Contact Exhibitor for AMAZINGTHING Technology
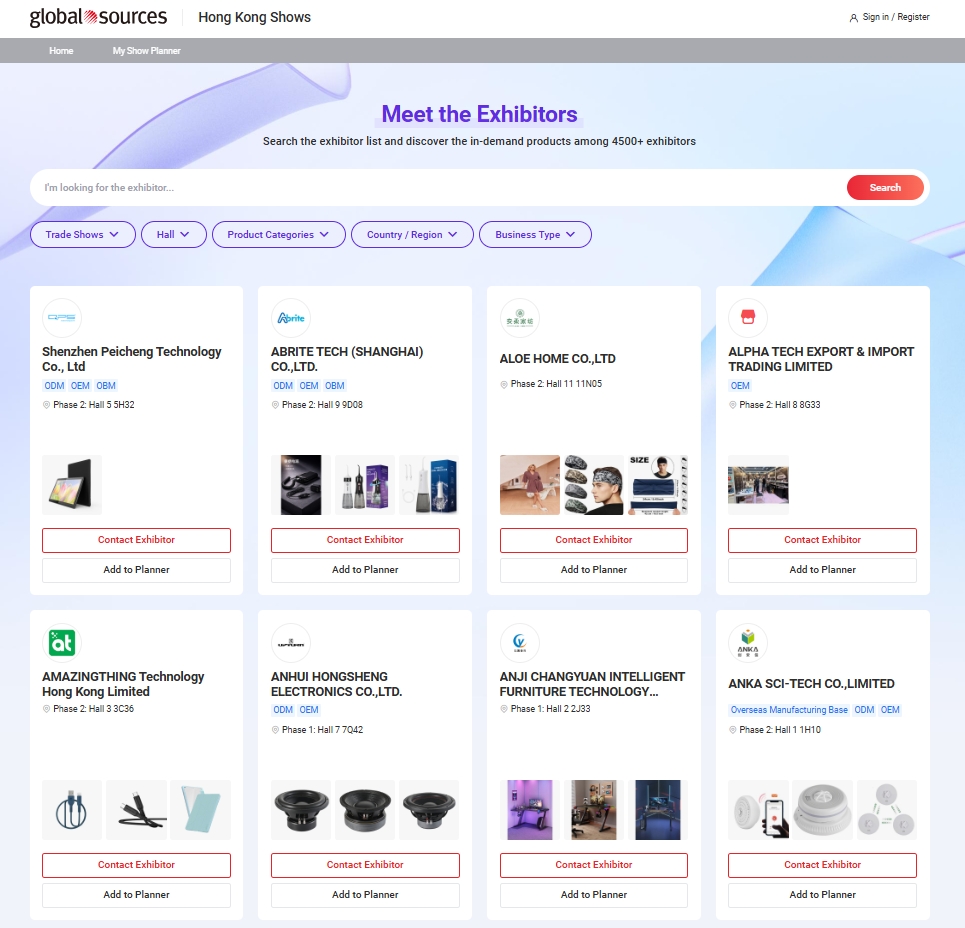 (x=136, y=865)
